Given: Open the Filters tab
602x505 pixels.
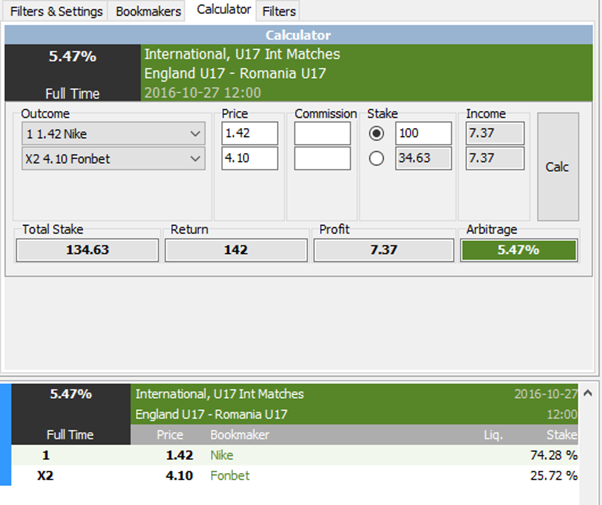Looking at the screenshot, I should (279, 11).
